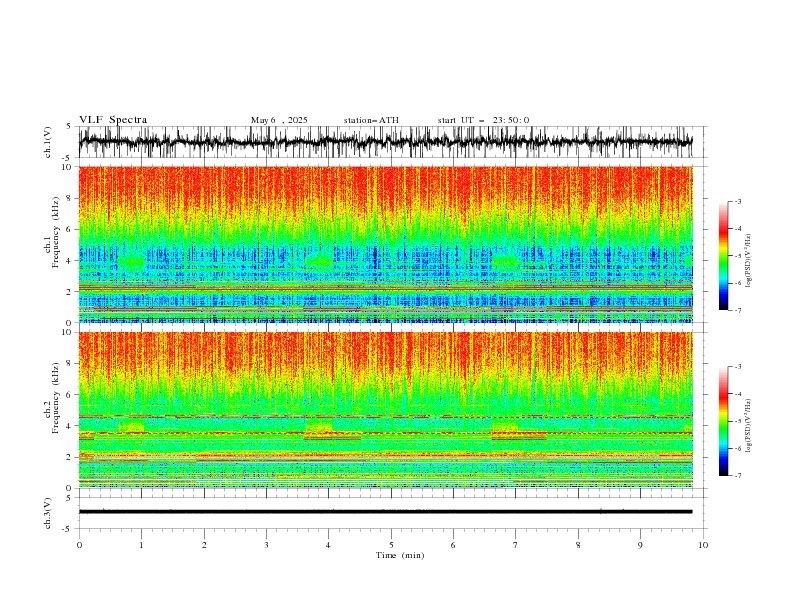Click the ch.2 PSD color scale bar
The width and height of the screenshot is (792, 612).
coord(724,421)
